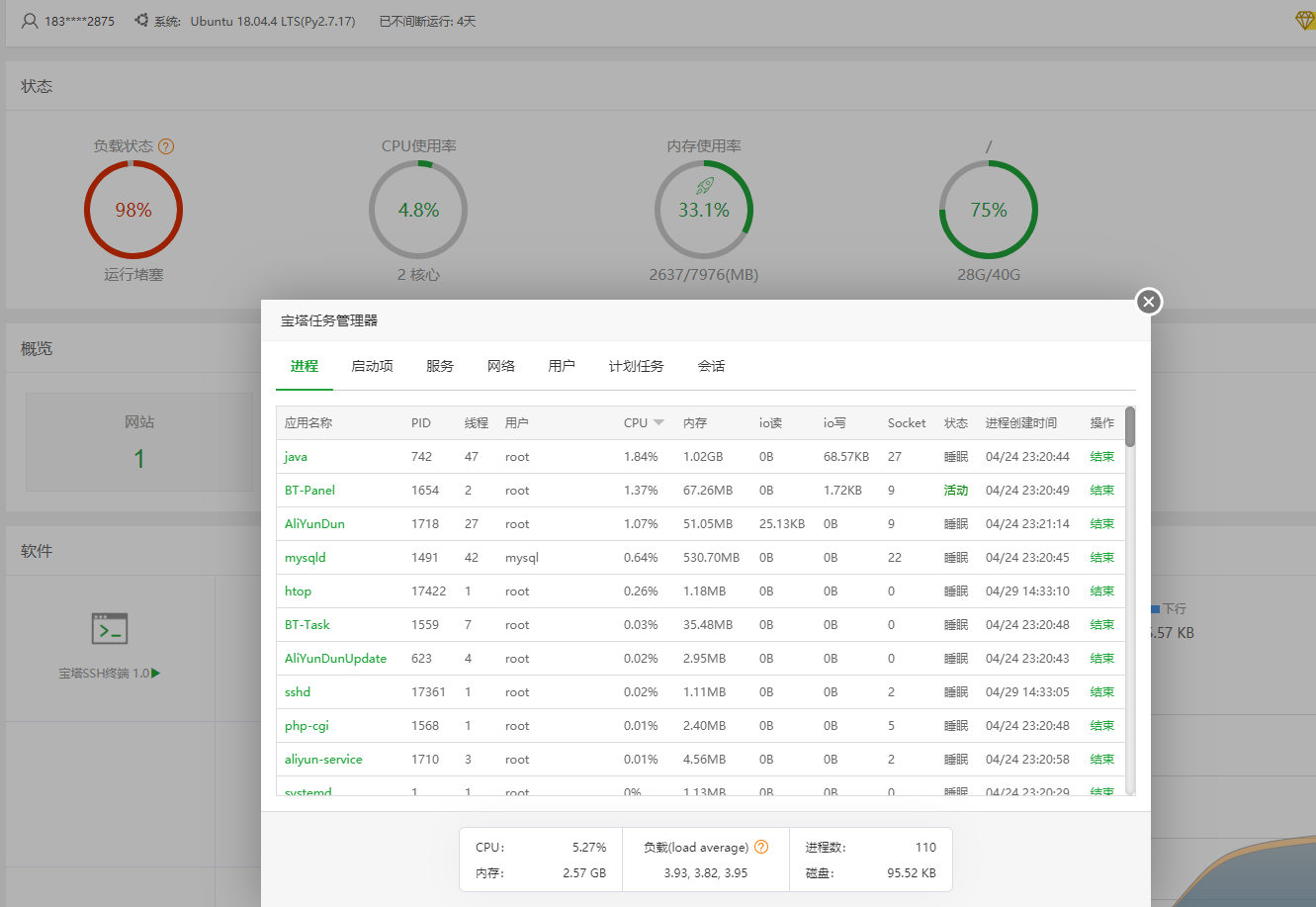Click the Ubuntu system icon in header
Screen dimensions: 1316x907
coord(141,21)
